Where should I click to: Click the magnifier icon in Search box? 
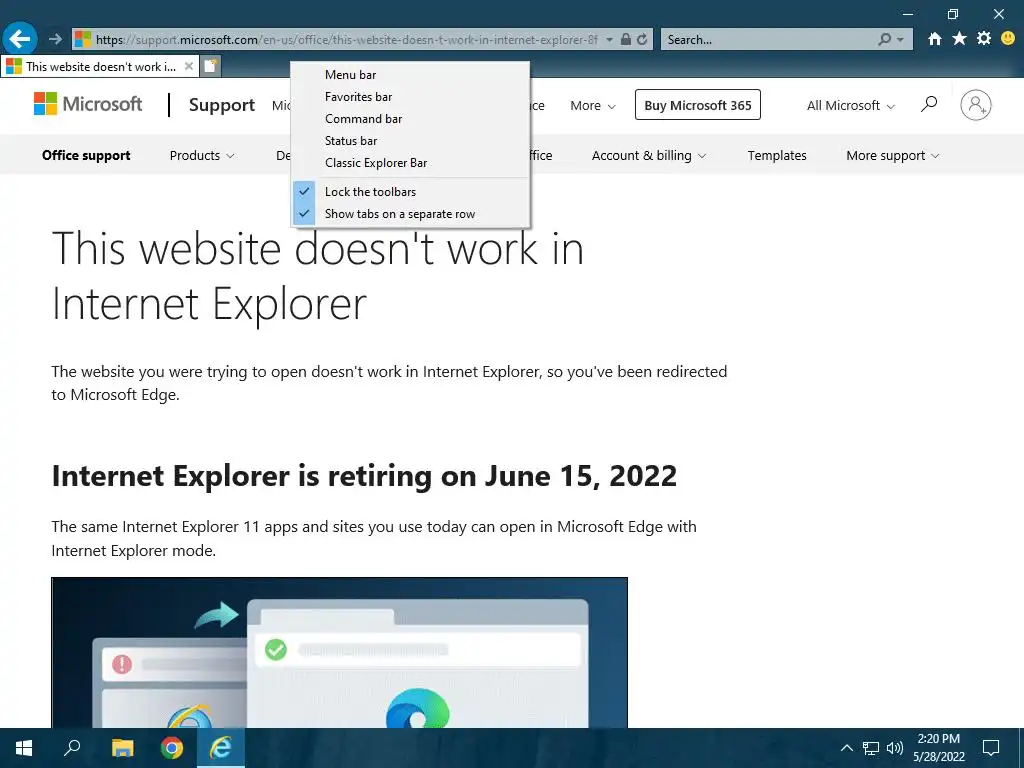(885, 39)
